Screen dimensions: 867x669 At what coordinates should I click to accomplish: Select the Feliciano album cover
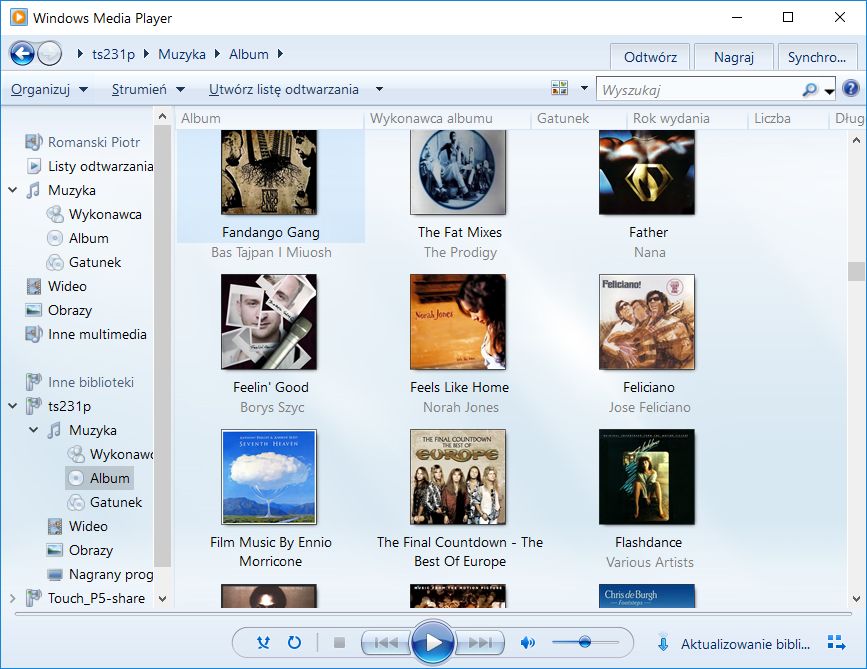(647, 322)
